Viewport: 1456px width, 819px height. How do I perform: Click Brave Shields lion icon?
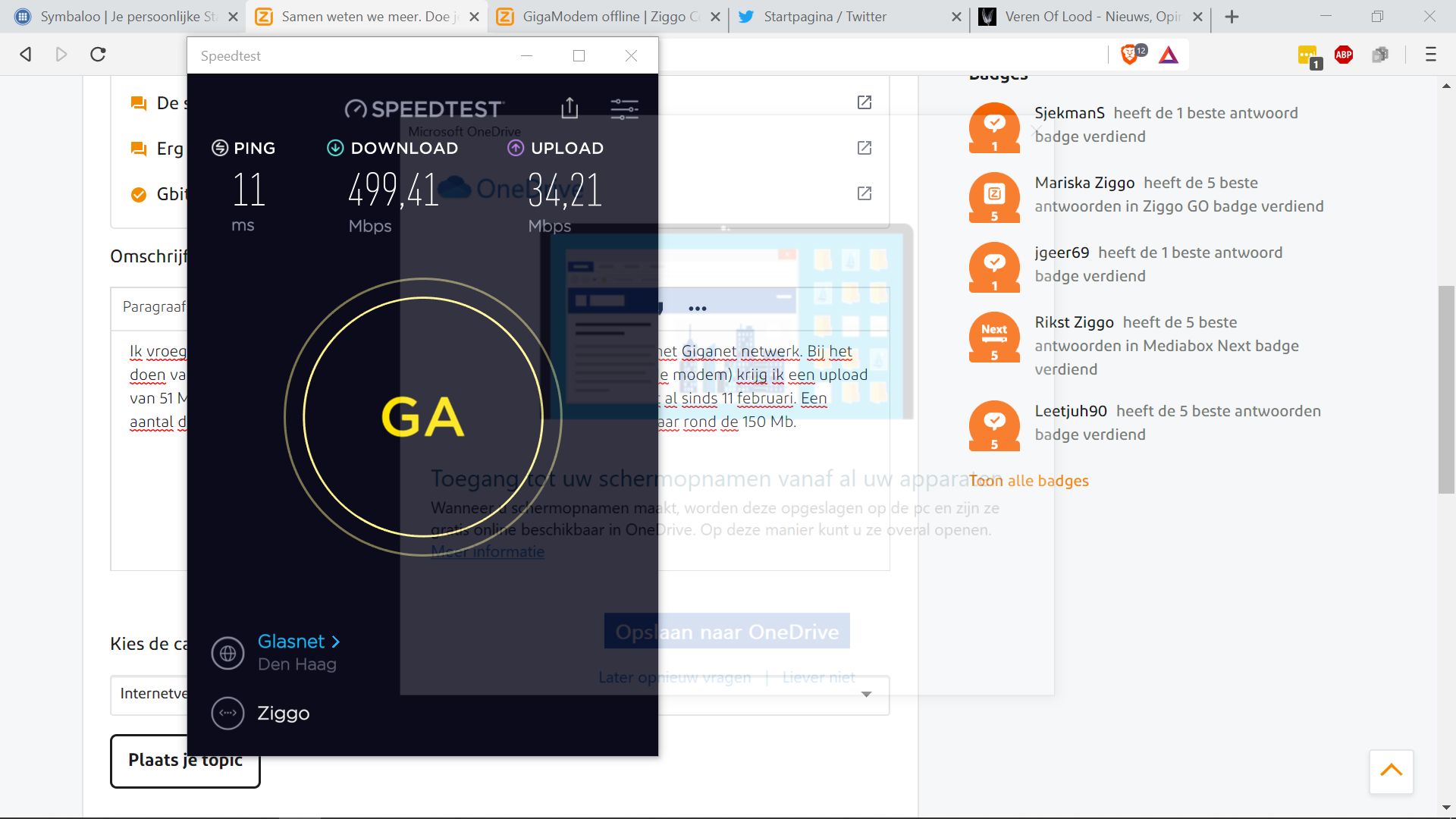point(1129,55)
